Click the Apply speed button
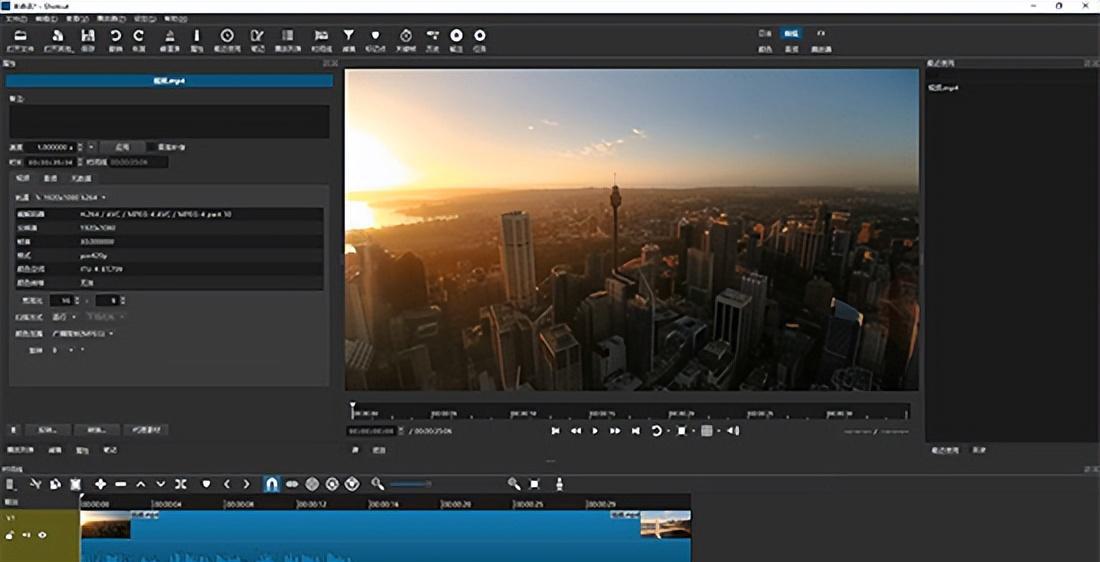This screenshot has width=1100, height=562. point(123,147)
